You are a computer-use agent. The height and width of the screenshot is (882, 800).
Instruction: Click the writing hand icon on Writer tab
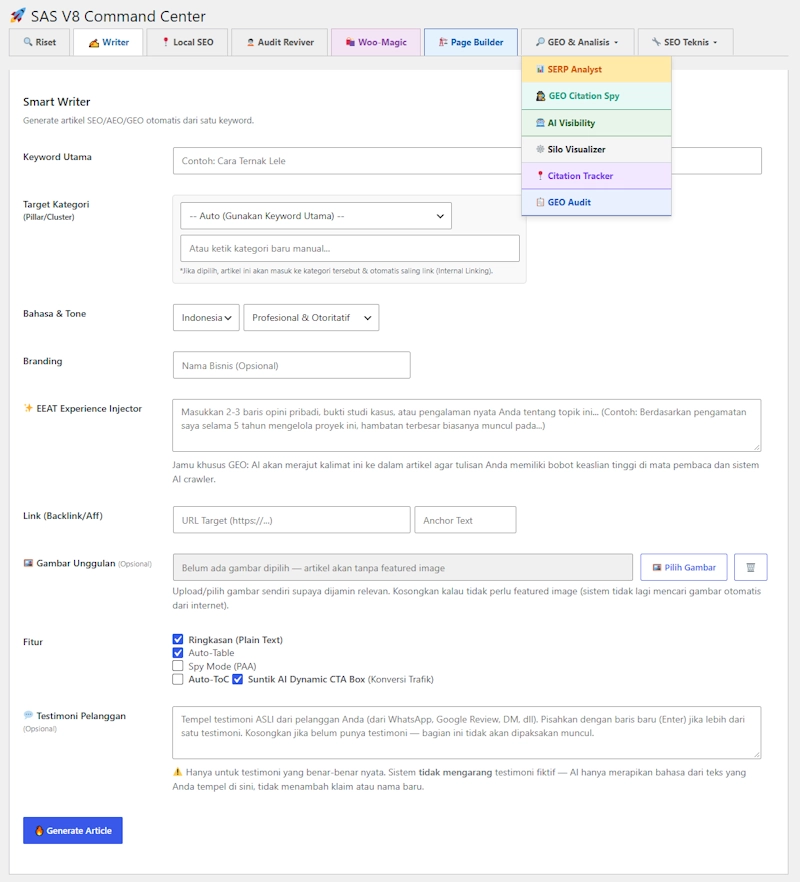tap(94, 42)
